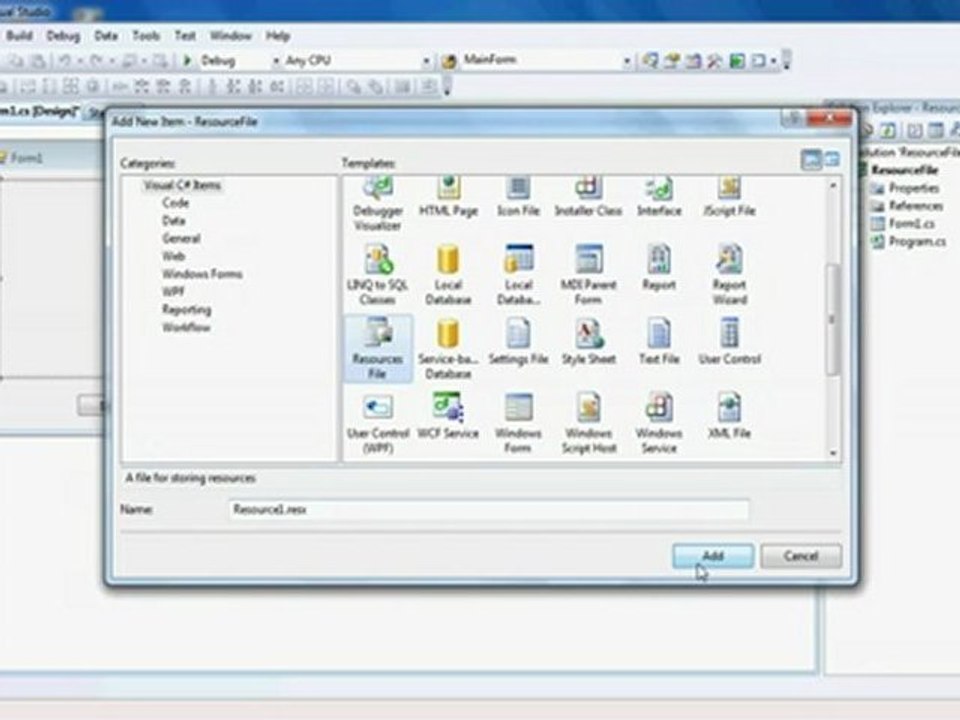The width and height of the screenshot is (960, 720).
Task: Select the HTML Page template
Action: click(448, 198)
